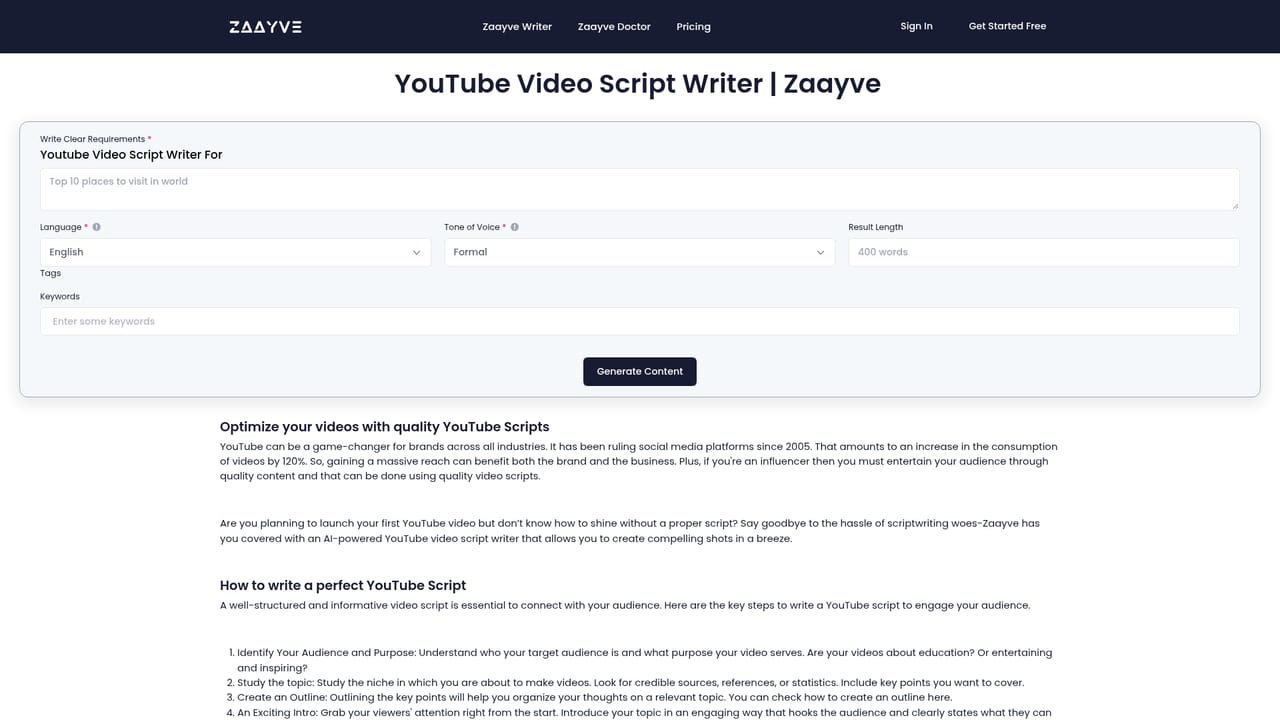Click the Sign In link
The image size is (1280, 720).
(916, 26)
